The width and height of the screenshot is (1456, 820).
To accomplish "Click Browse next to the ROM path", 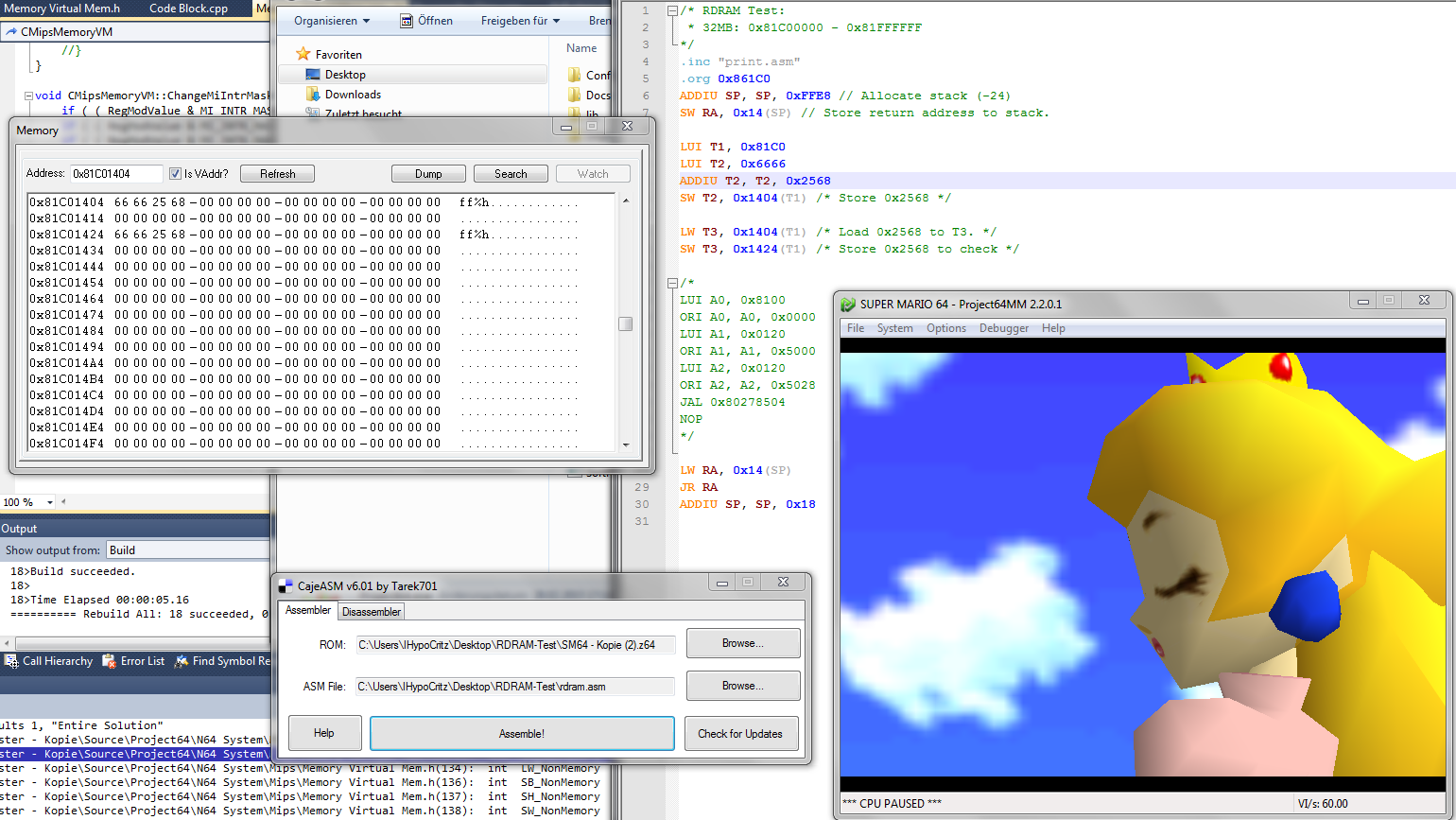I will (743, 643).
